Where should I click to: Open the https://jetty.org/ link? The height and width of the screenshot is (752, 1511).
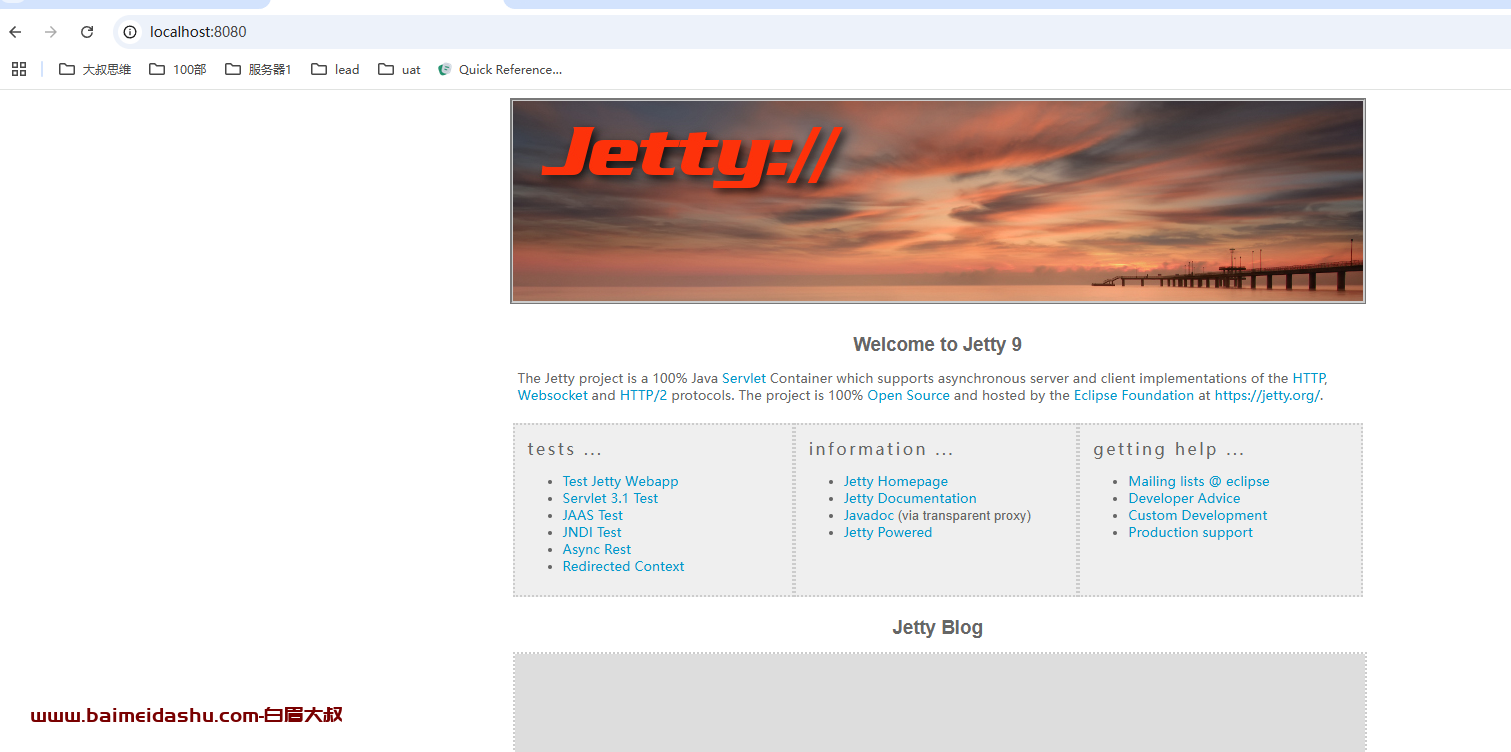click(x=1267, y=395)
